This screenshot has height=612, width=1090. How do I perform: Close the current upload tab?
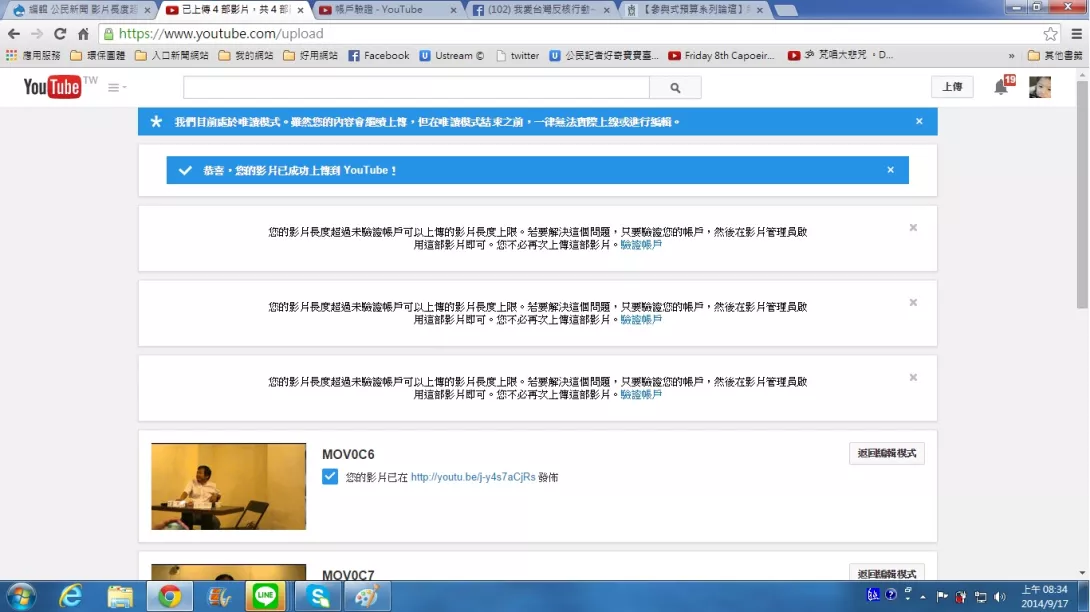point(300,10)
